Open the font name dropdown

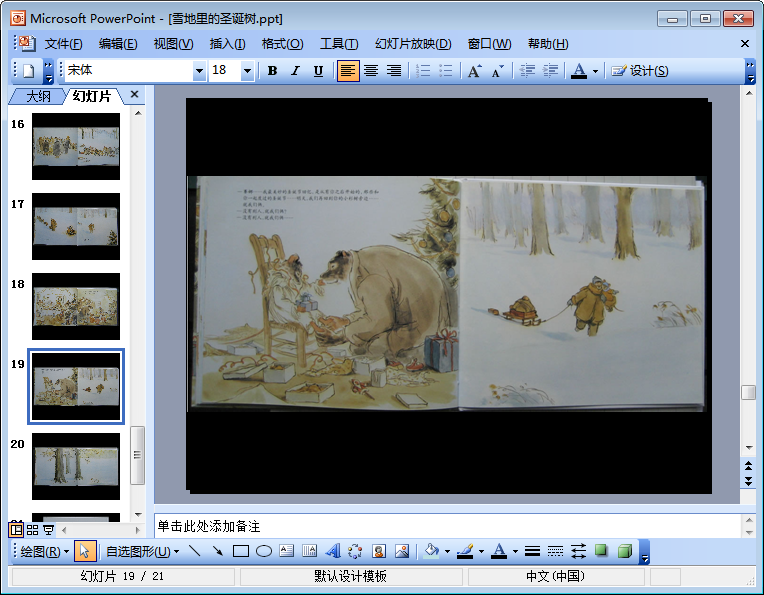coord(199,71)
